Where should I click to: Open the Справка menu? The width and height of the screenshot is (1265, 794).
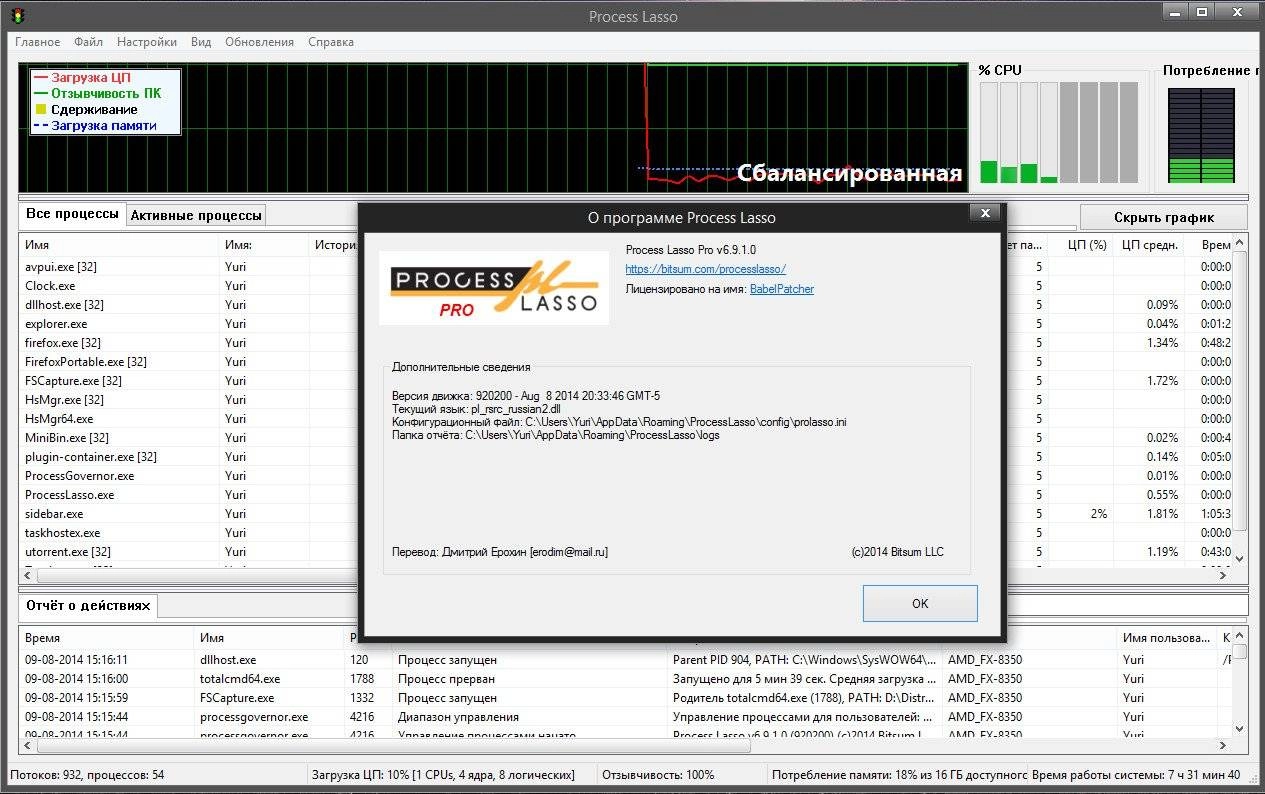[331, 42]
